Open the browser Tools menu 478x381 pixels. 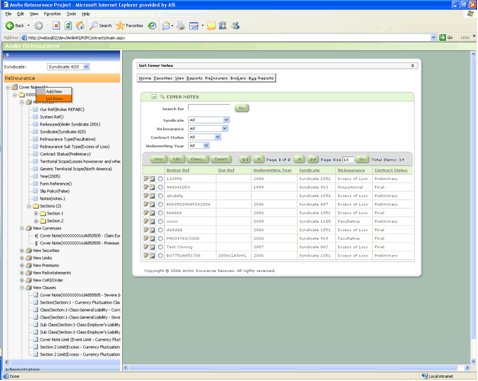[71, 14]
